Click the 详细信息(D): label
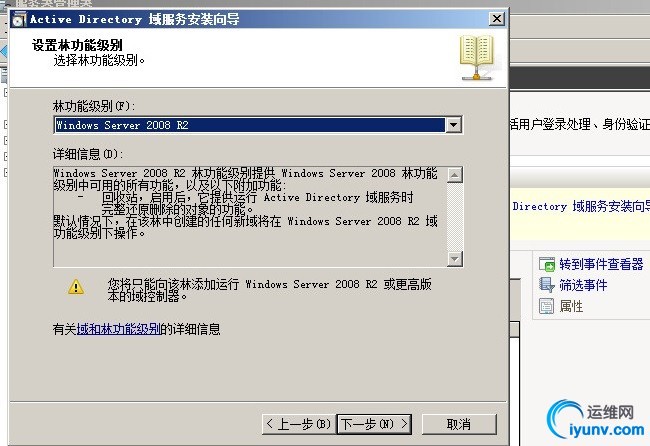This screenshot has width=650, height=446. tap(88, 154)
